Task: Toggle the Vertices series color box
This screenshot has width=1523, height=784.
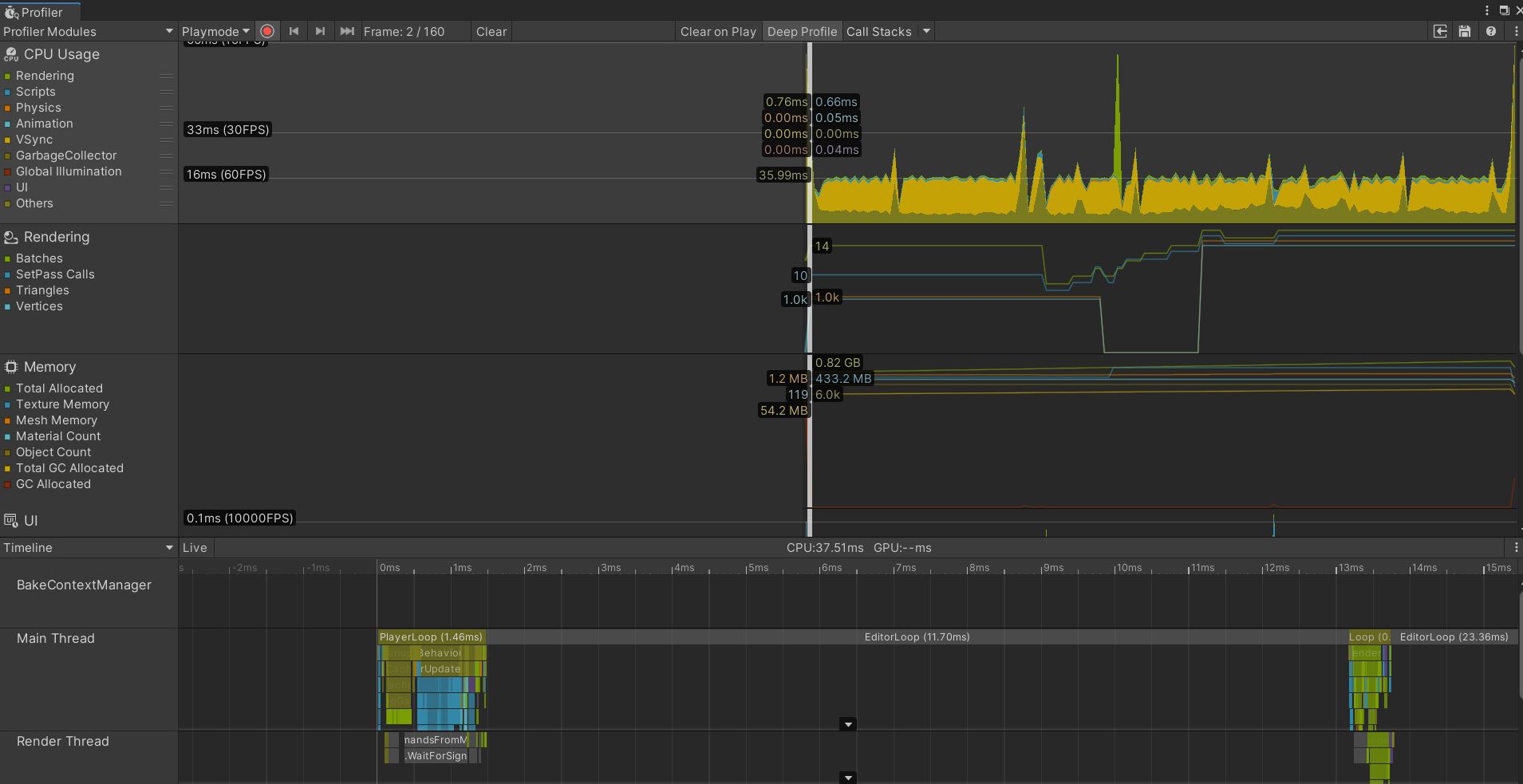Action: 8,307
